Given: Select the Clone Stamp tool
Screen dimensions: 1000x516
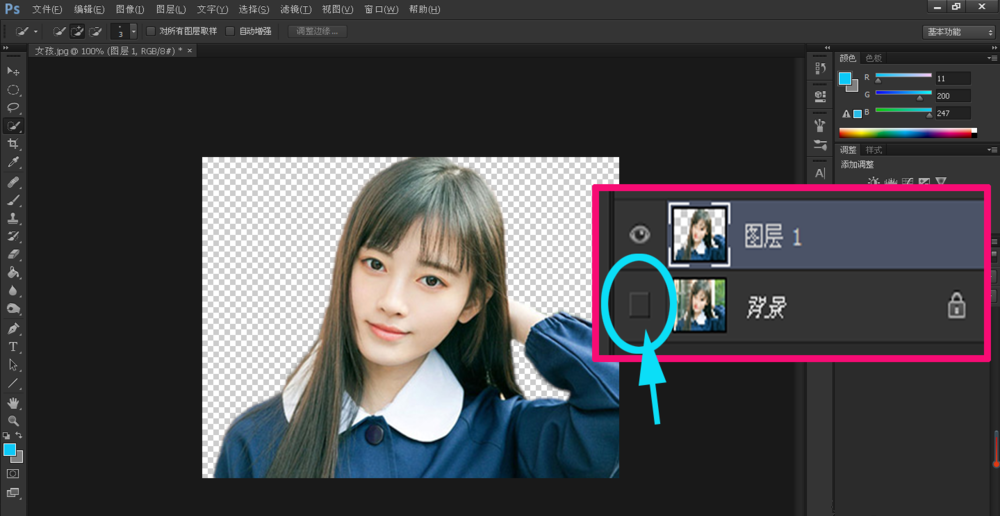Looking at the screenshot, I should coord(13,218).
